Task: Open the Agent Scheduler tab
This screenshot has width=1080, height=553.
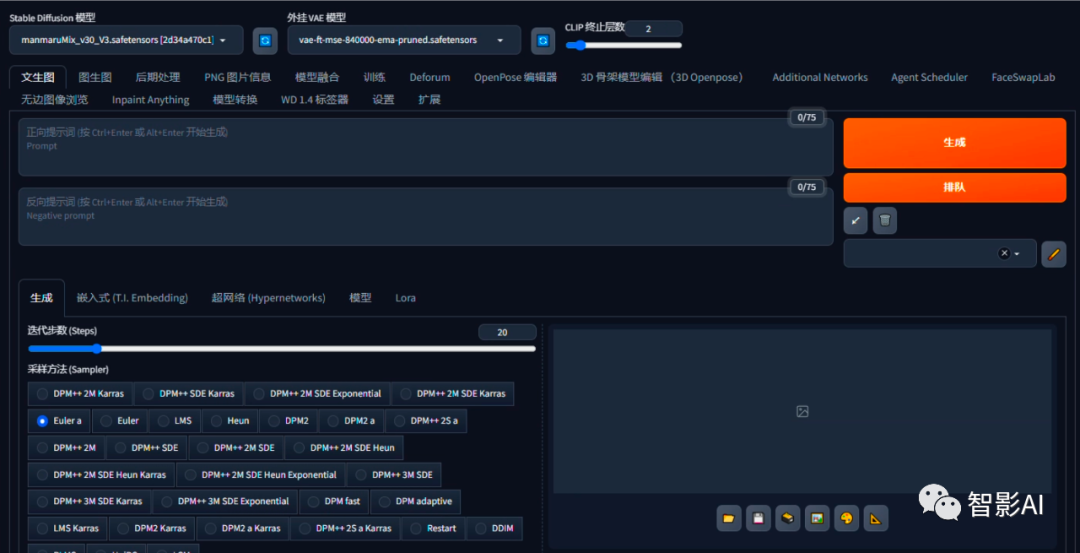Action: point(929,78)
